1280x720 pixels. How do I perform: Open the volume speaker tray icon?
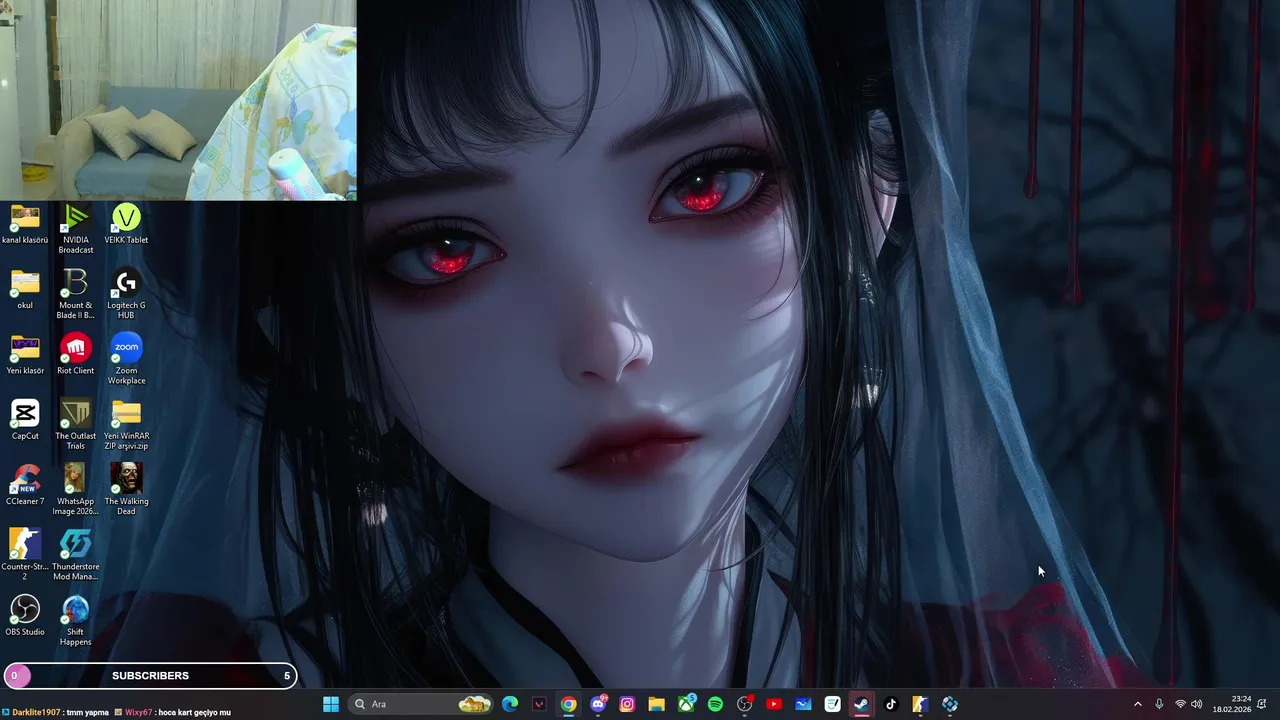coord(1197,704)
